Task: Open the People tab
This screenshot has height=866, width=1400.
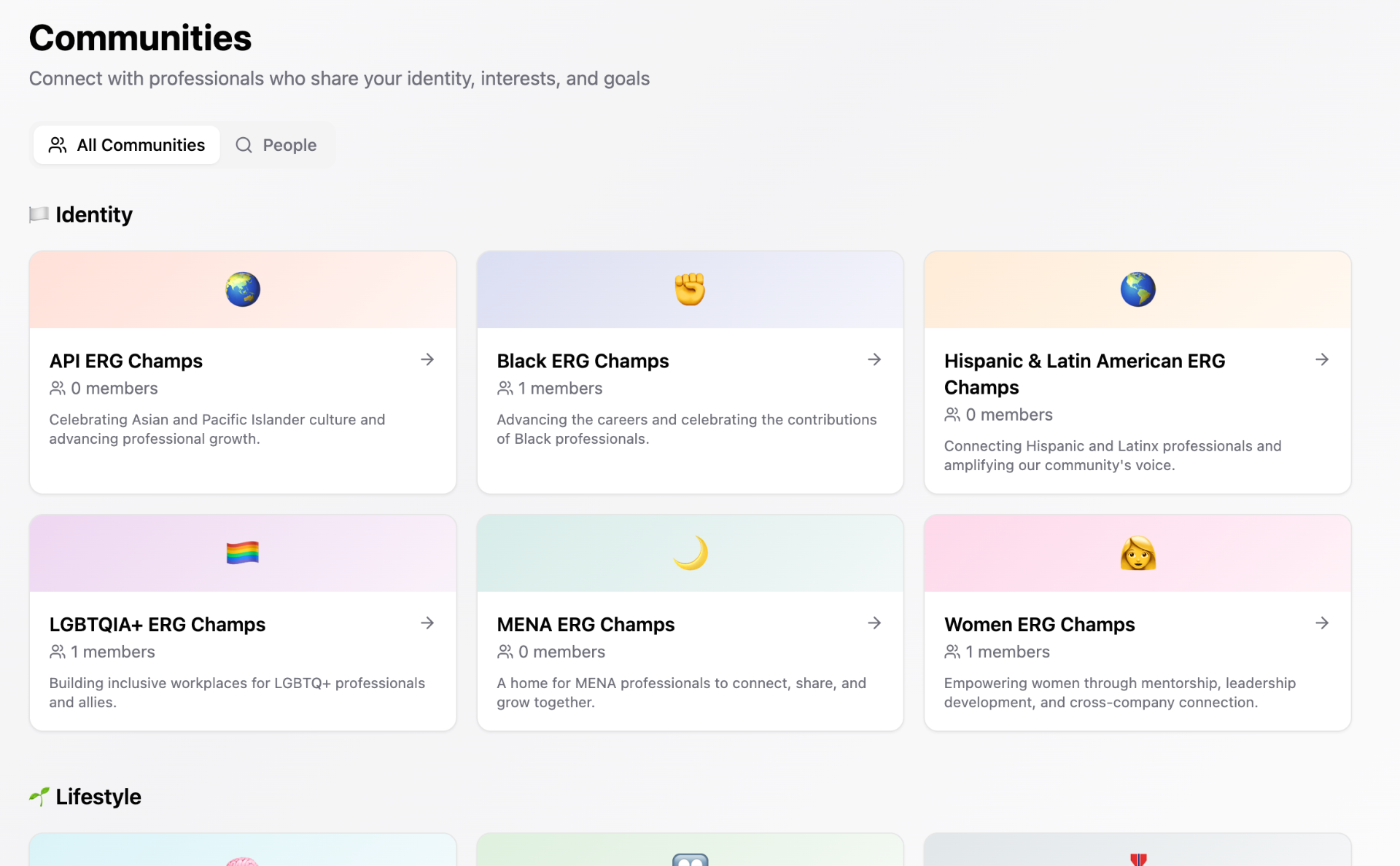Action: point(276,144)
